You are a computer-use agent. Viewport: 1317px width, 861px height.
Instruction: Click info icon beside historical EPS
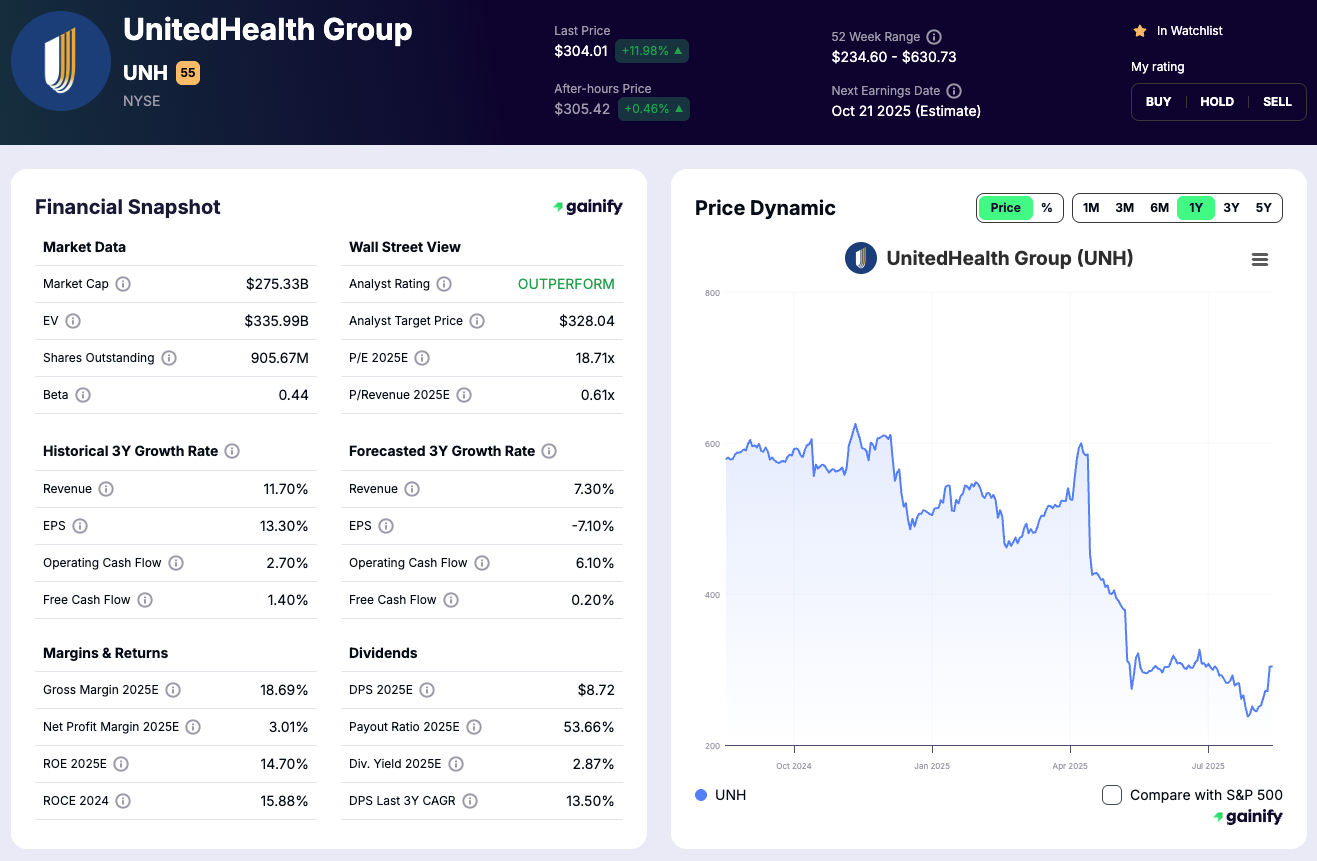click(x=80, y=526)
